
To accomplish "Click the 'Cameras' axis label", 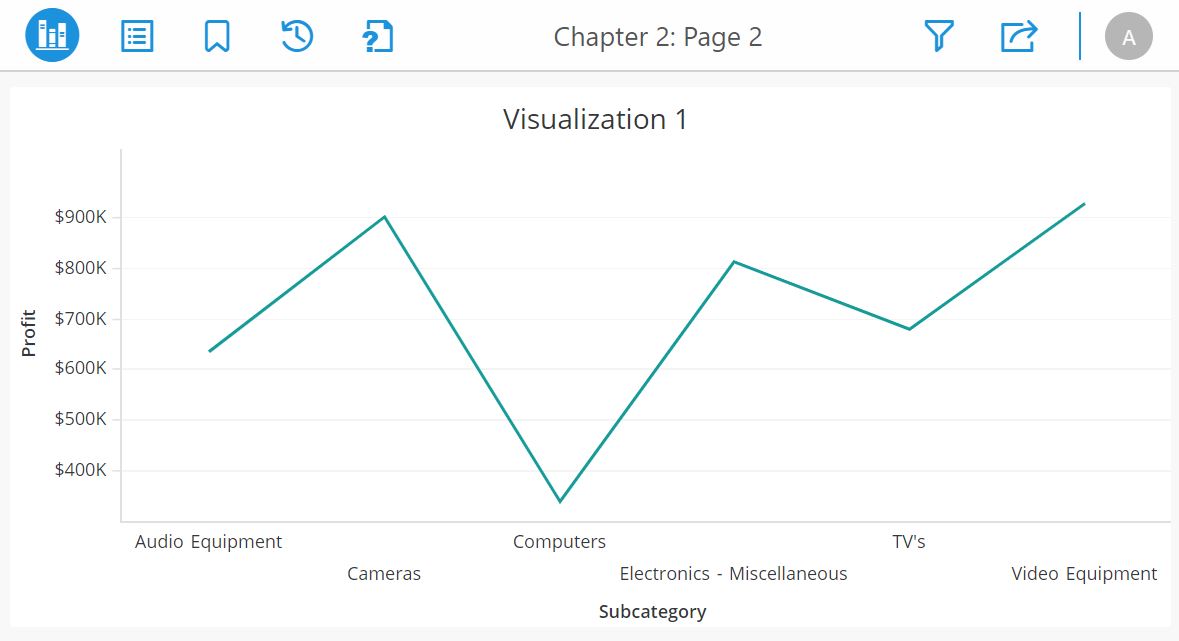I will tap(384, 573).
